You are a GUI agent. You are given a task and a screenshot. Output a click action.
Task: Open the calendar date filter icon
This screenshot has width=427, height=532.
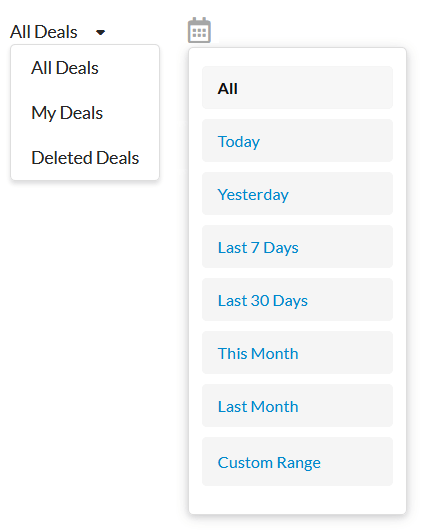[x=199, y=30]
